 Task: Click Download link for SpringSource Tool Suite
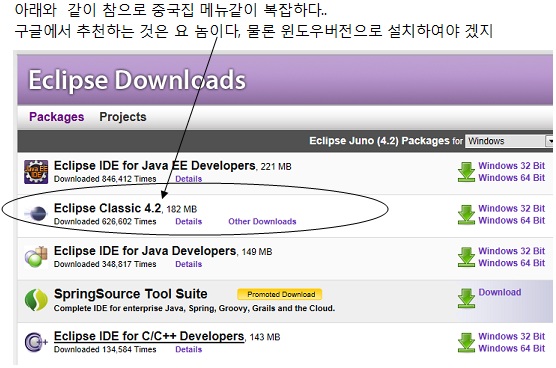500,292
